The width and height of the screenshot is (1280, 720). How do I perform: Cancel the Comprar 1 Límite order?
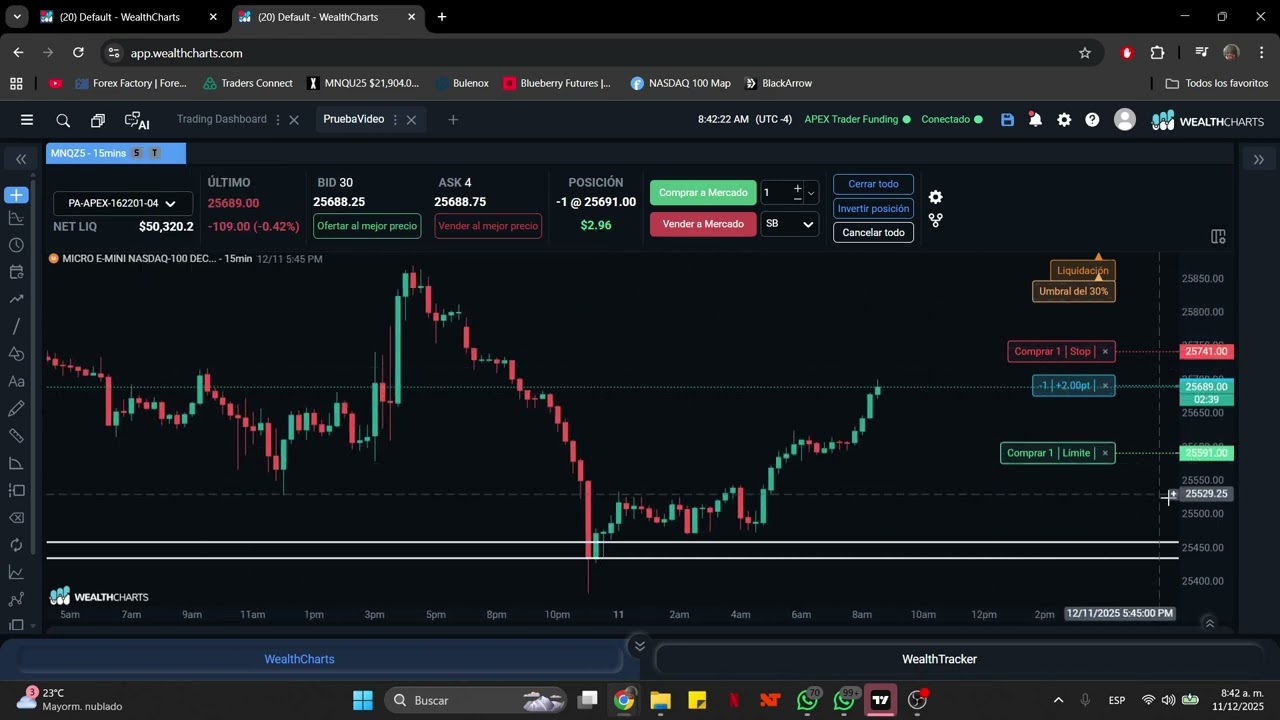point(1105,453)
